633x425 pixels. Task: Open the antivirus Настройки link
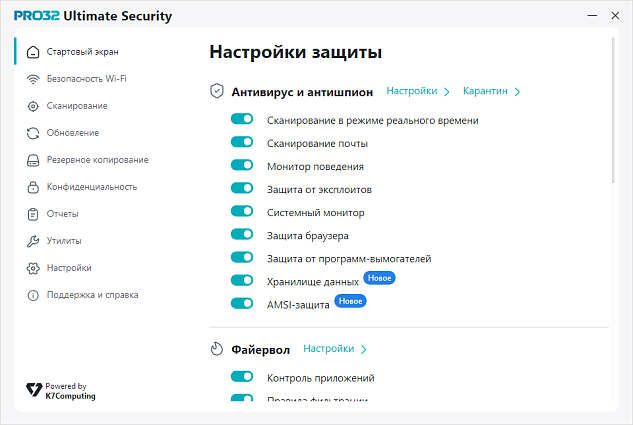[x=412, y=91]
